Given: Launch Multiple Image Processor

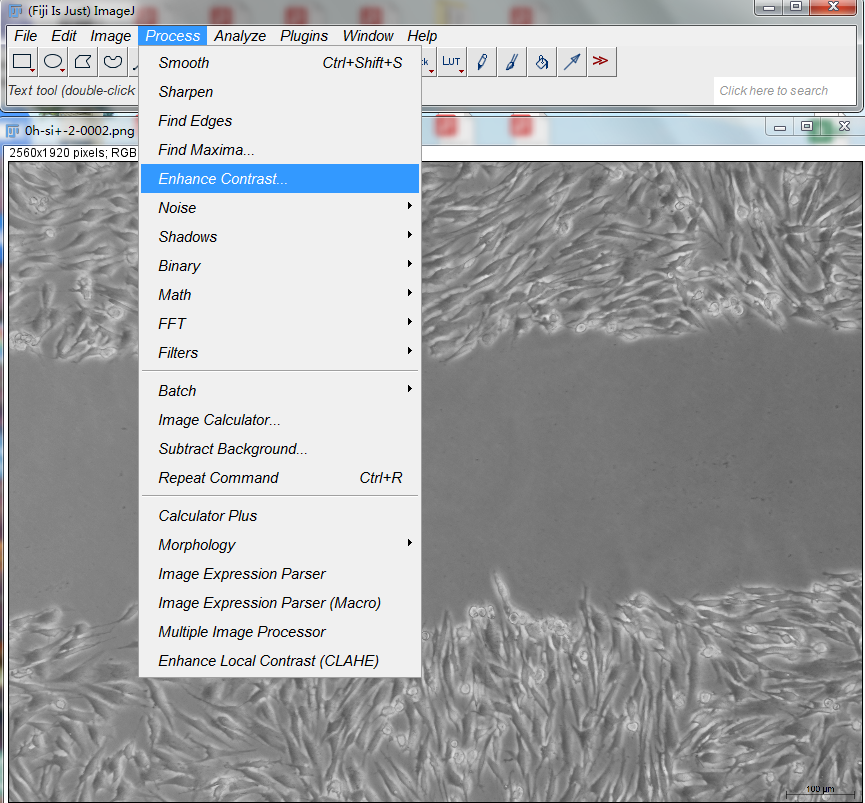Looking at the screenshot, I should tap(280, 632).
